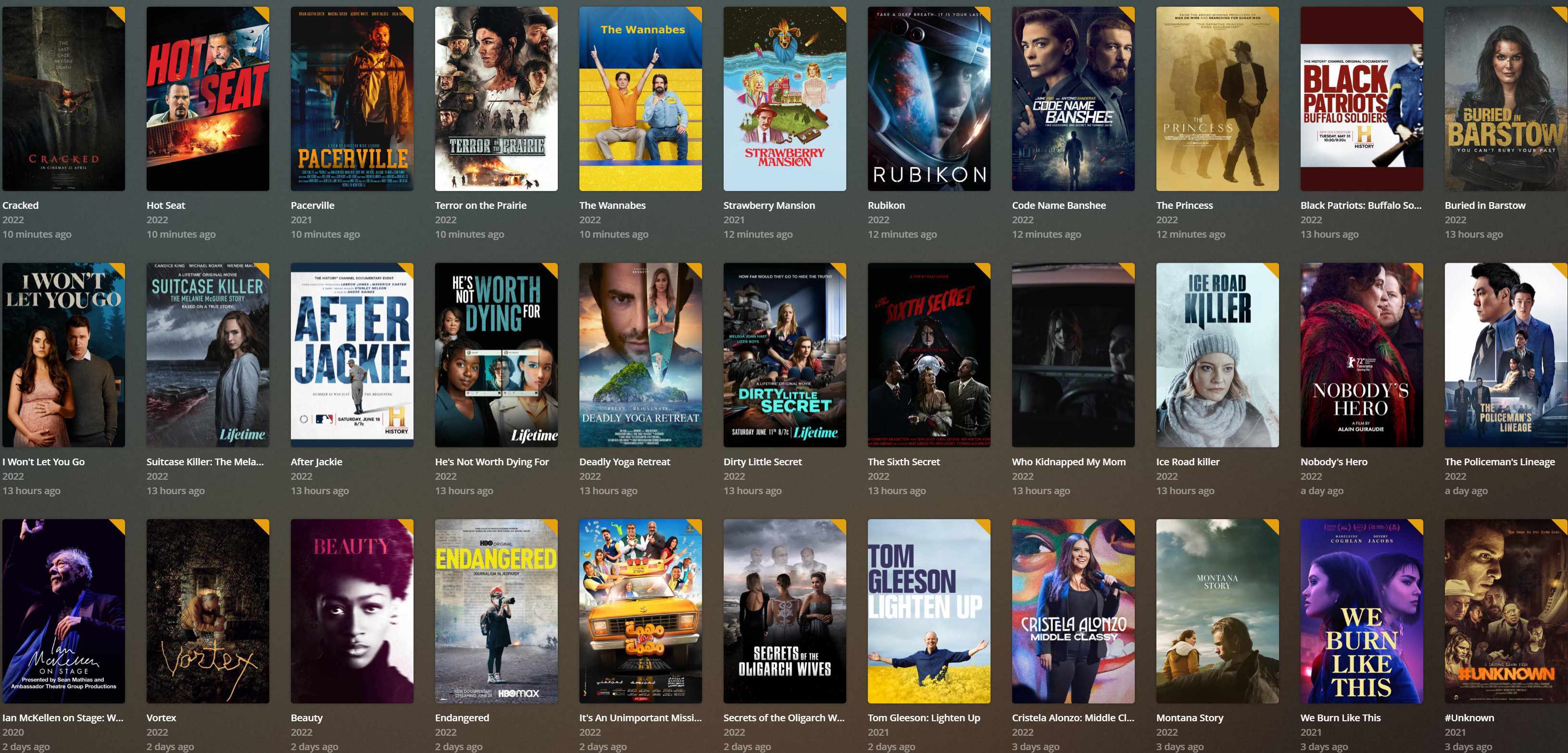Viewport: 1568px width, 753px height.
Task: Open the Tom Gleeson: Lighten Up title
Action: point(923,718)
